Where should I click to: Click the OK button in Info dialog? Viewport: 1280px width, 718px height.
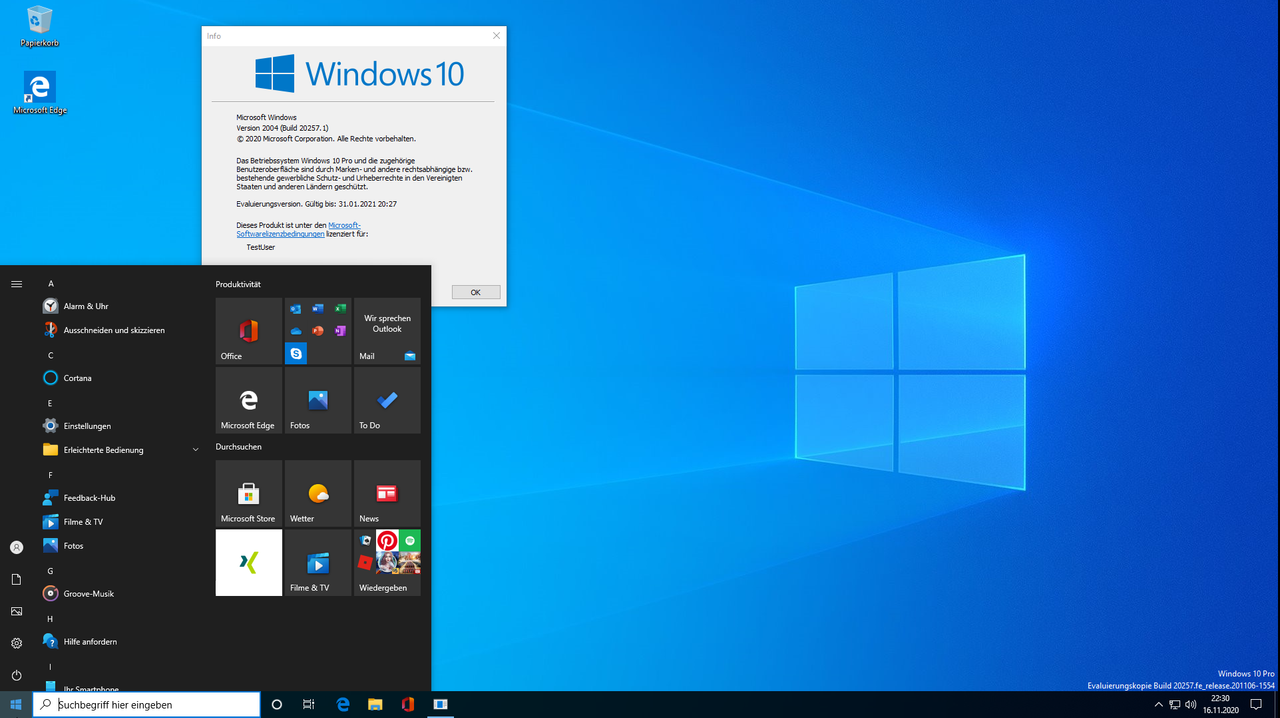[476, 292]
